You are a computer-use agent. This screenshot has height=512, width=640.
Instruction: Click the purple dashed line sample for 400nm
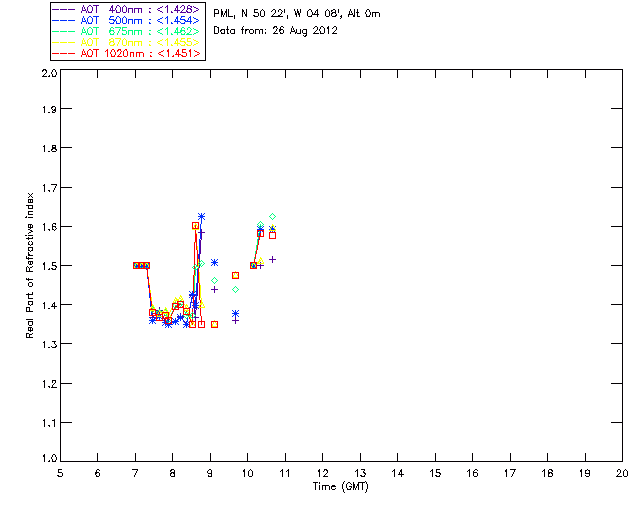pos(63,9)
